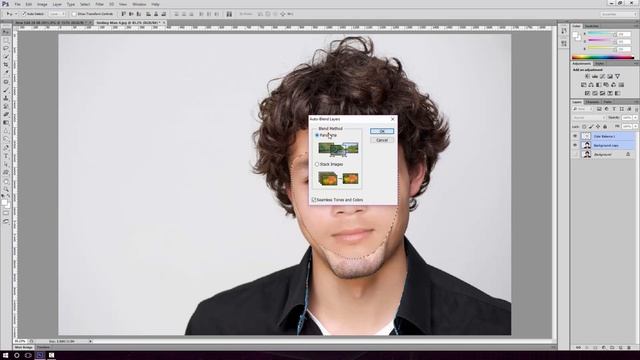Viewport: 640px width, 360px height.
Task: Select the Spot Healing Brush tool
Action: coord(6,82)
